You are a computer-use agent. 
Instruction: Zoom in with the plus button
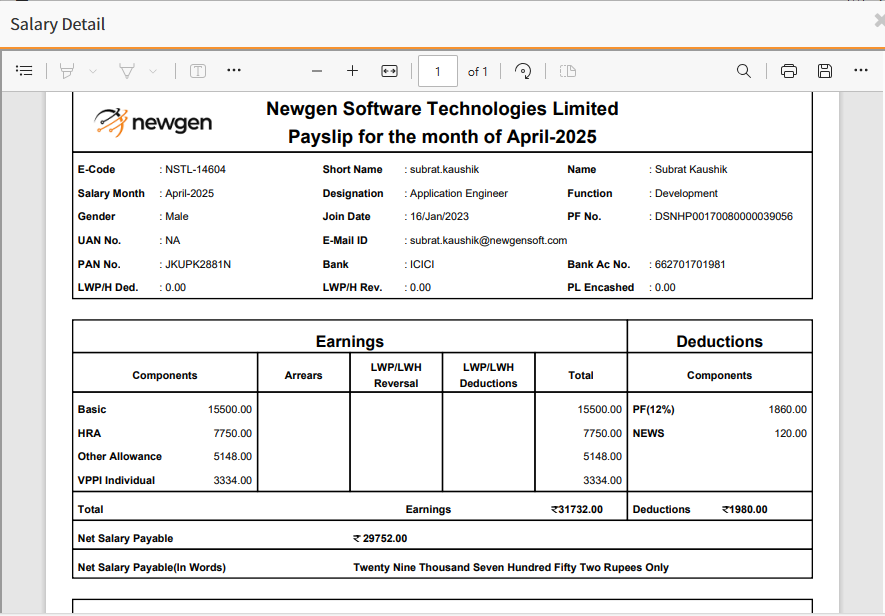352,71
